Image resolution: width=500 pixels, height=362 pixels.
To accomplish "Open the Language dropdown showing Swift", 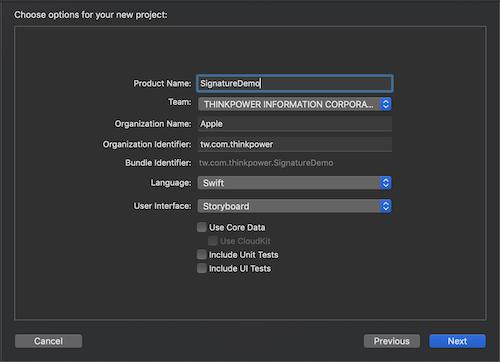I will (295, 183).
